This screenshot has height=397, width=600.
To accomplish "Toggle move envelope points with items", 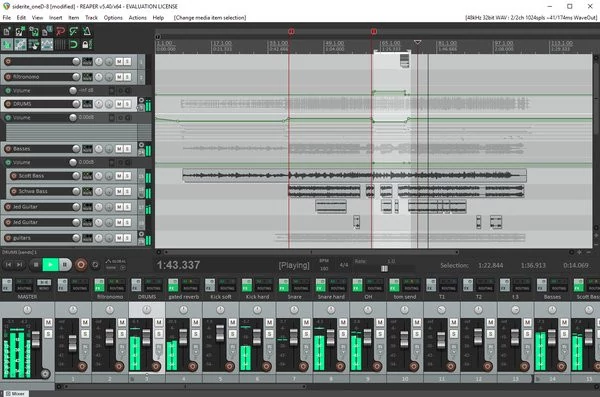I will (47, 44).
